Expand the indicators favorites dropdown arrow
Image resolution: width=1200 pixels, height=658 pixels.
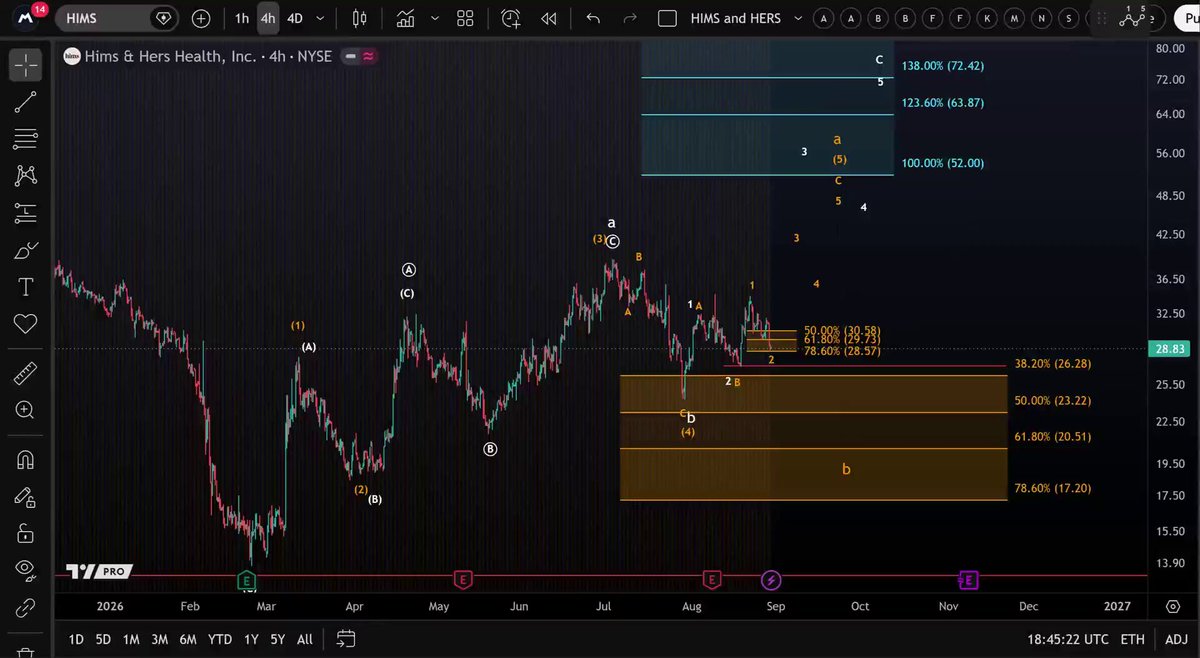coord(435,18)
